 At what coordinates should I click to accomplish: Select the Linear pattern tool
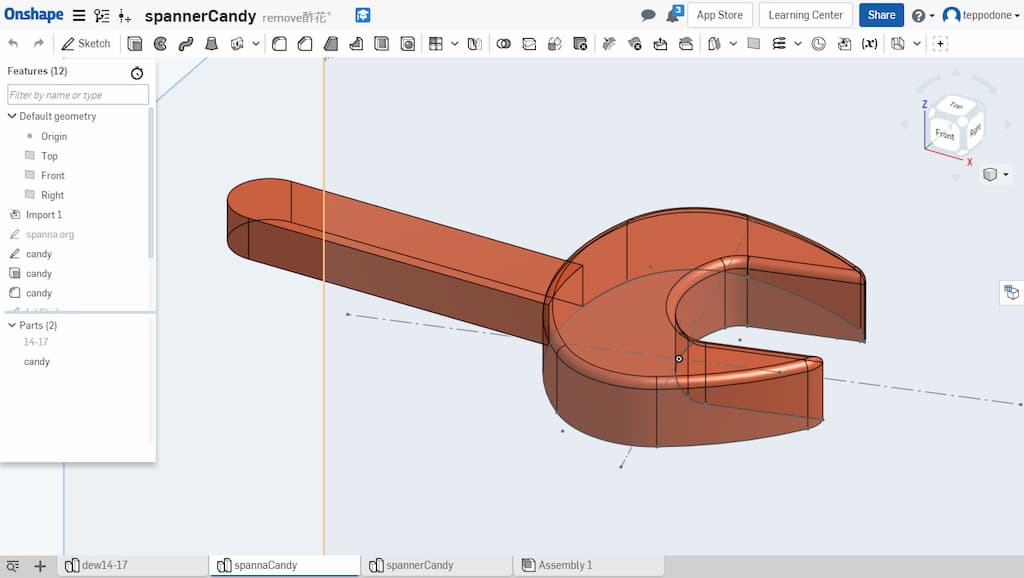[x=436, y=44]
